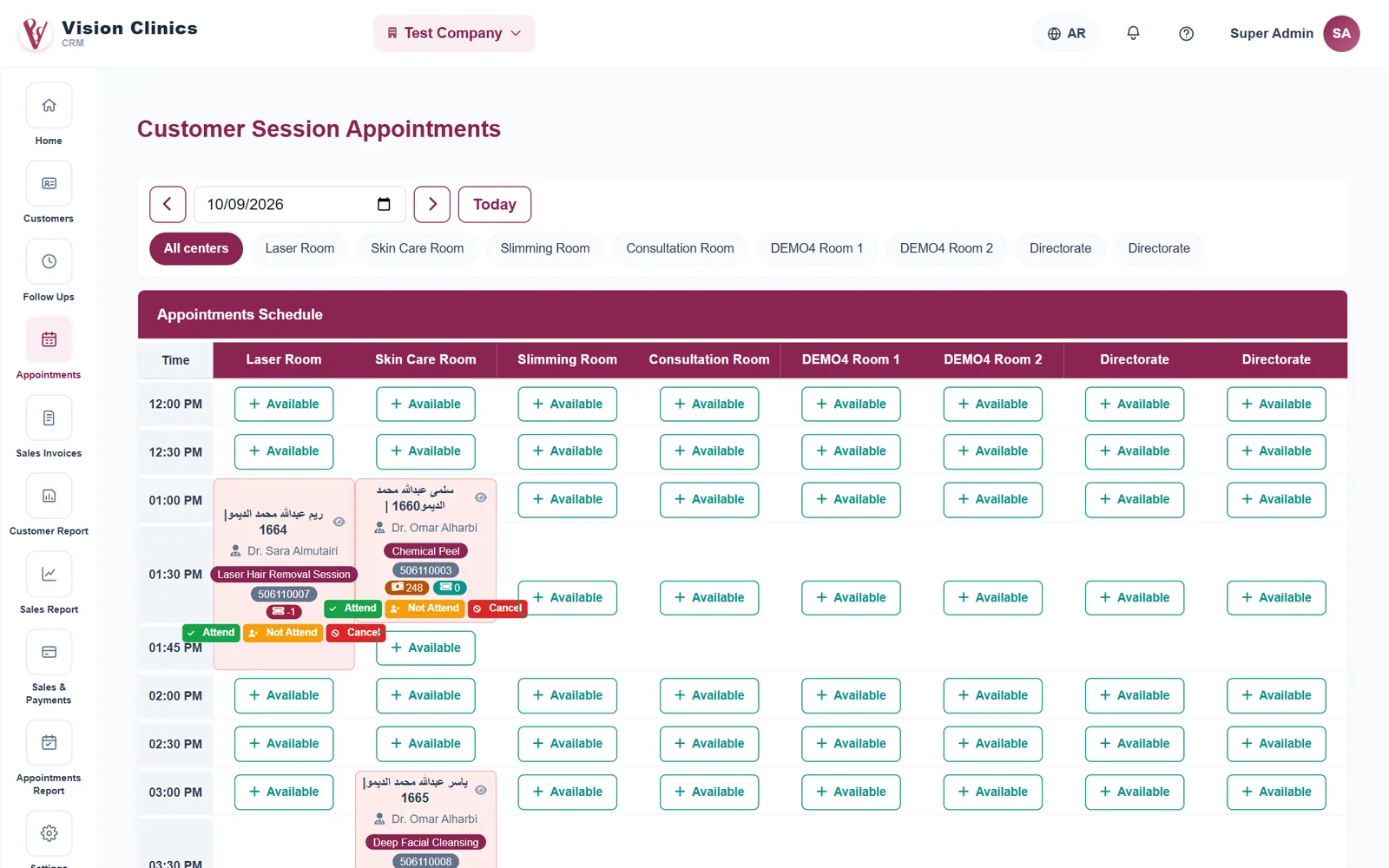1389x868 pixels.
Task: View details via eye icon on appointment 1660
Action: click(481, 497)
